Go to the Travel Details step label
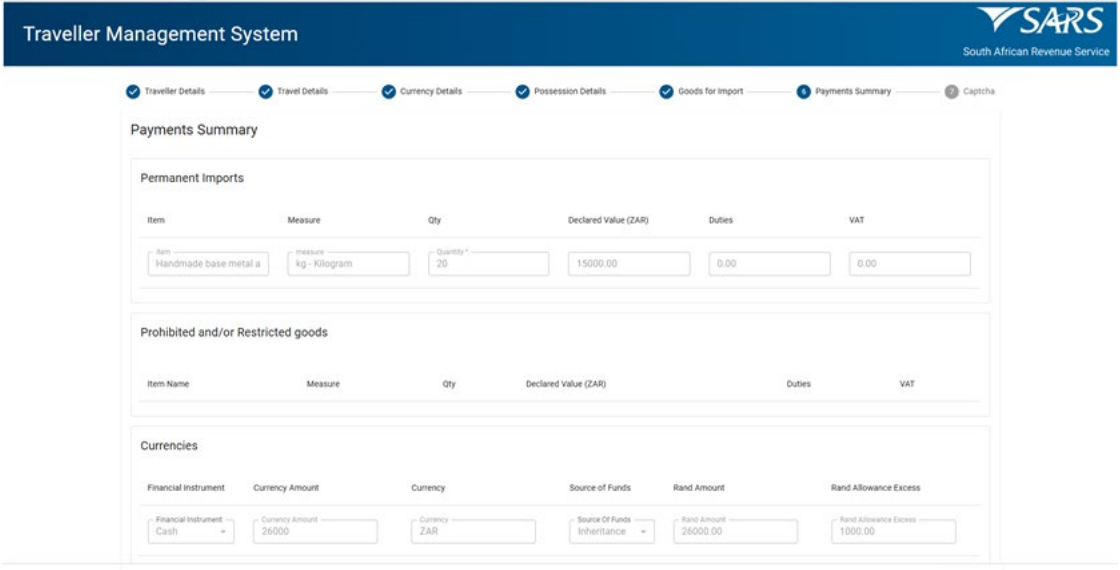The height and width of the screenshot is (570, 1120). [x=302, y=91]
